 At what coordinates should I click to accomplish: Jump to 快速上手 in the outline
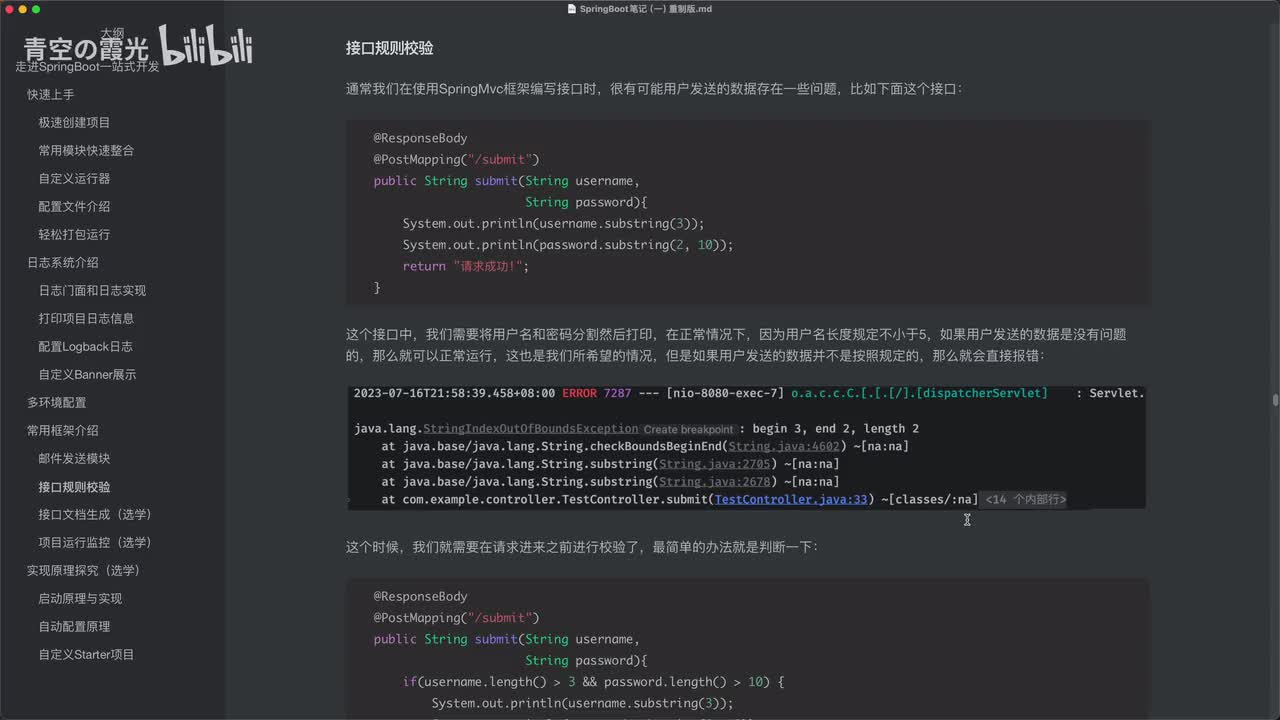[50, 94]
